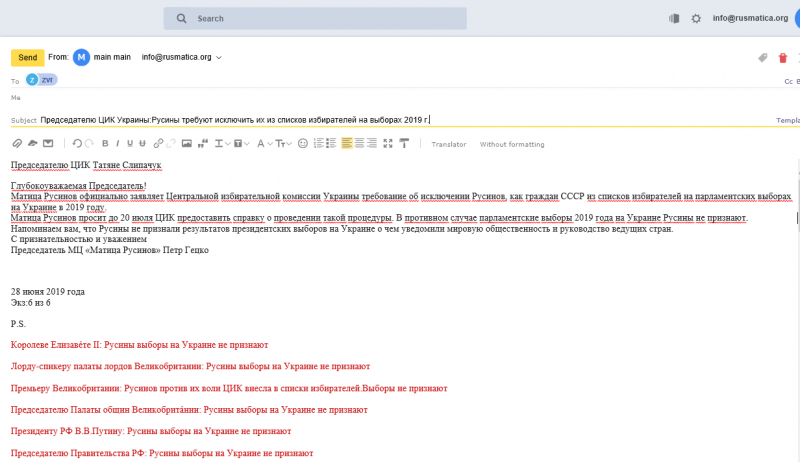Click the main main sender avatar
This screenshot has height=462, width=800.
click(x=81, y=57)
